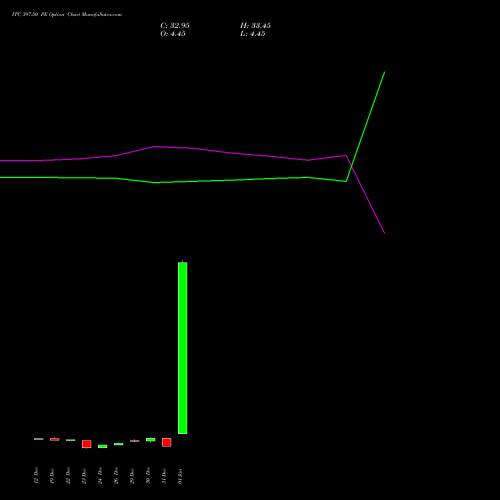The height and width of the screenshot is (500, 500).
Task: Click the small candle above 29 Dec
Action: 135,441
